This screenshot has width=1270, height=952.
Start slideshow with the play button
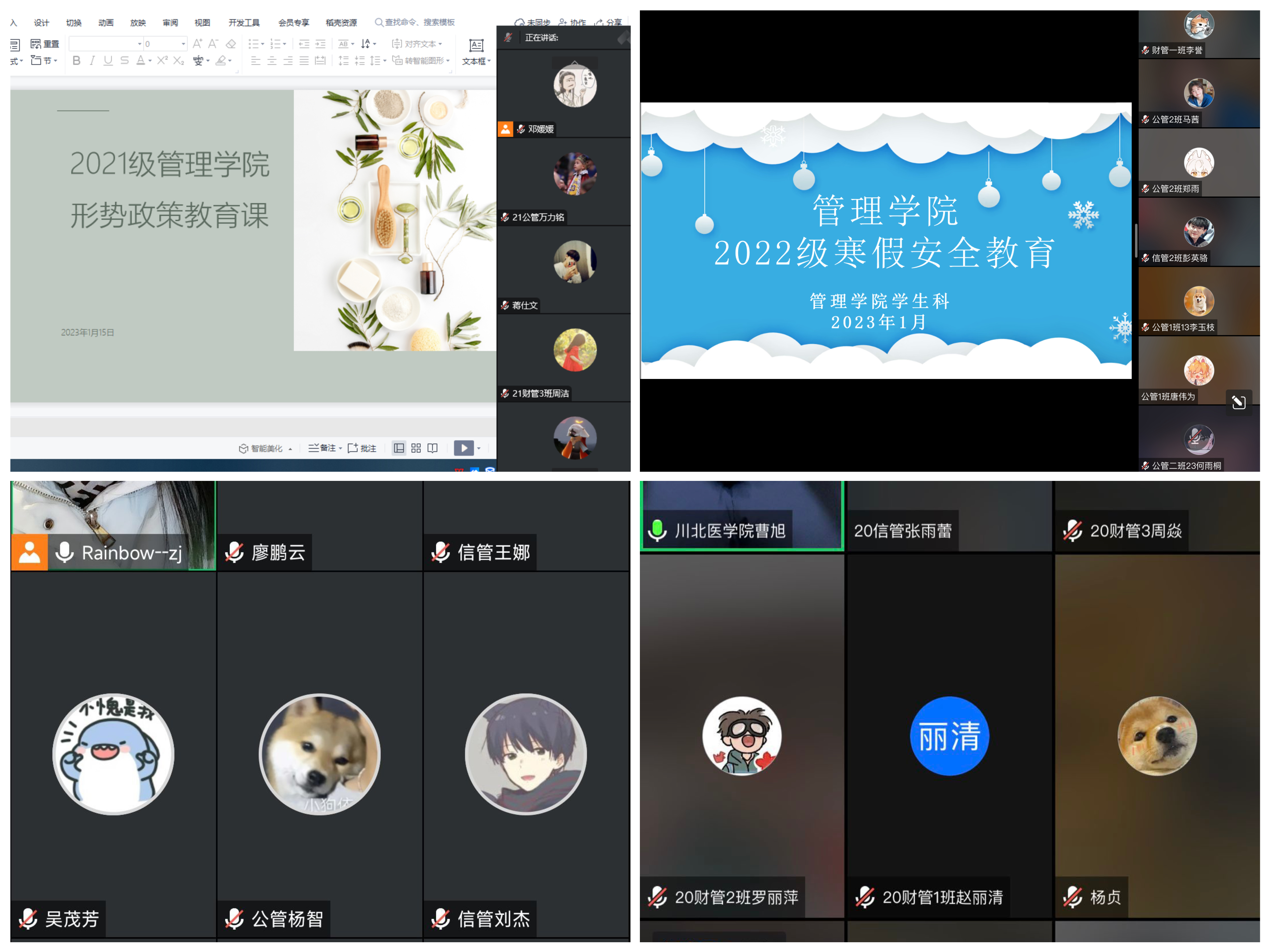click(x=463, y=448)
